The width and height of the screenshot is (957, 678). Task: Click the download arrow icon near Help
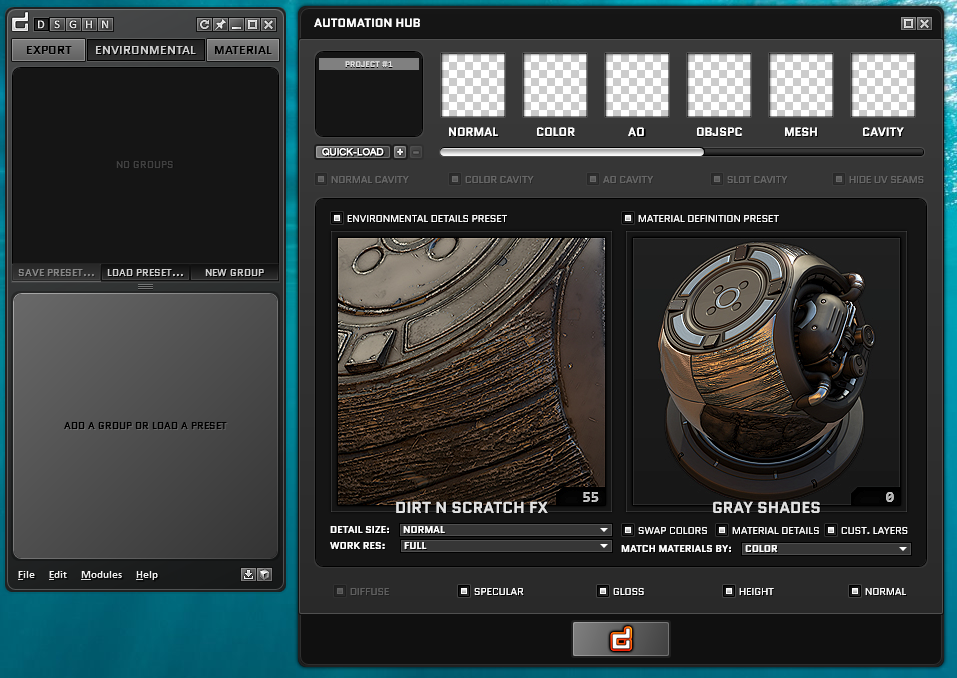[x=248, y=574]
